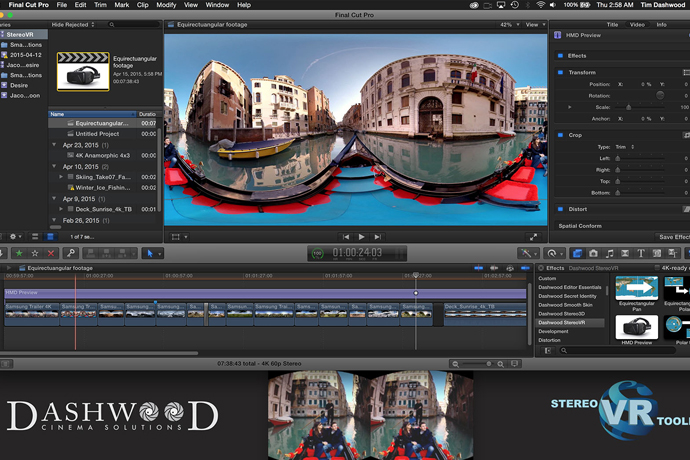Toggle audio skimming in timeline

pyautogui.click(x=494, y=268)
